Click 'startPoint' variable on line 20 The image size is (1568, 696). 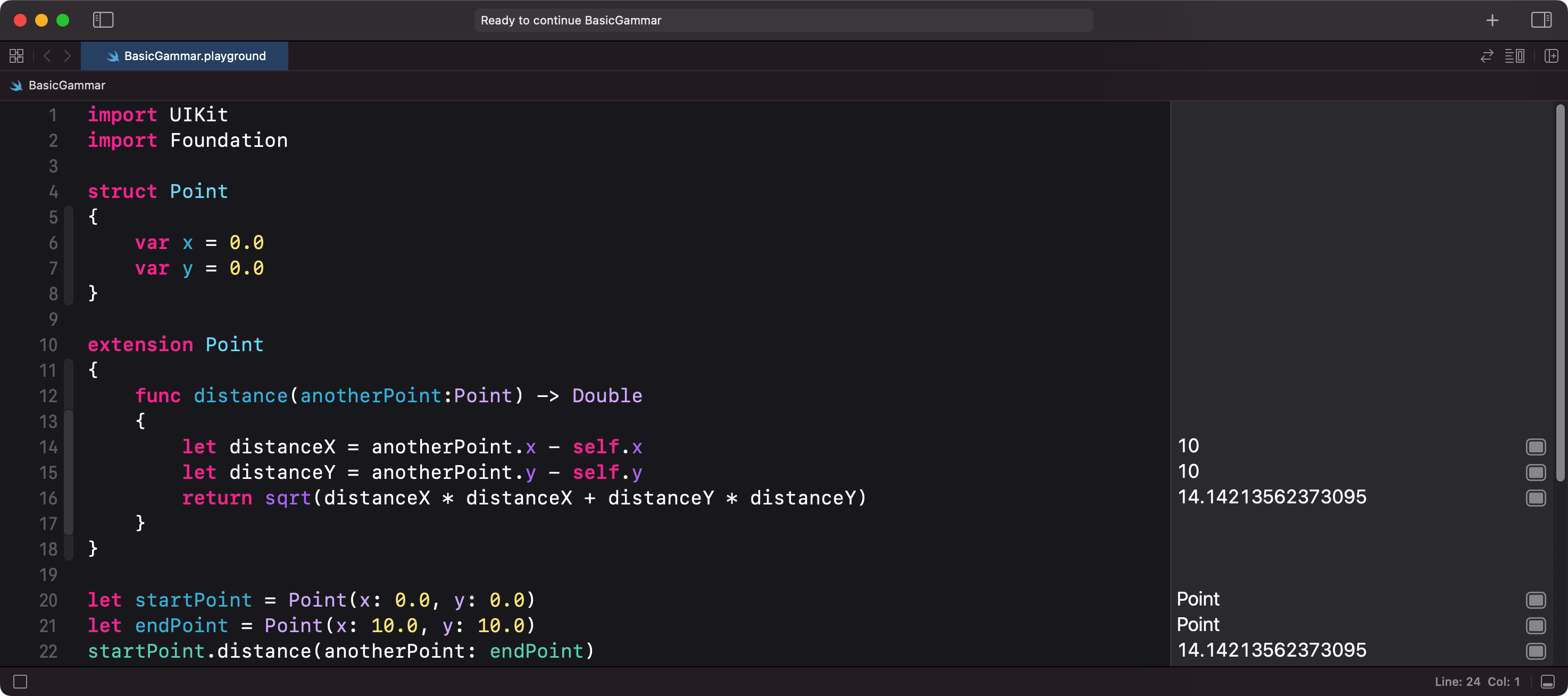193,600
